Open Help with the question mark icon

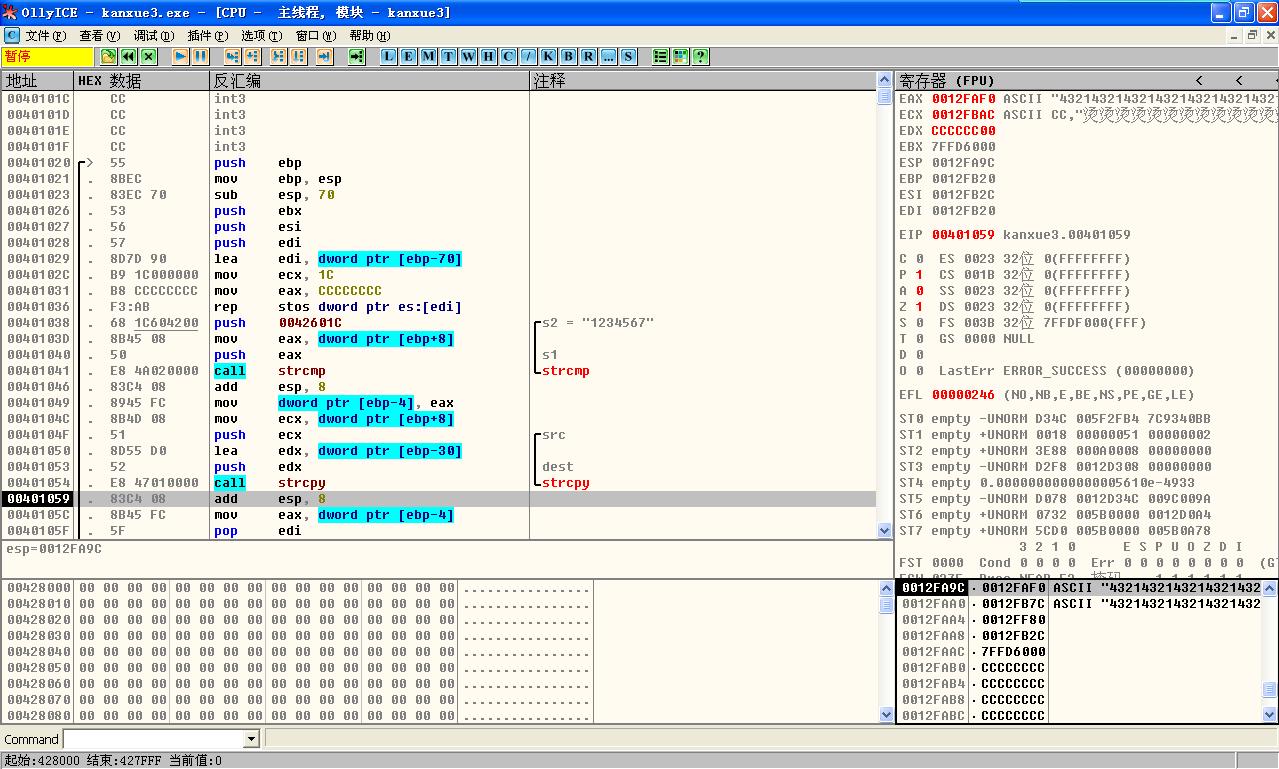pyautogui.click(x=700, y=57)
